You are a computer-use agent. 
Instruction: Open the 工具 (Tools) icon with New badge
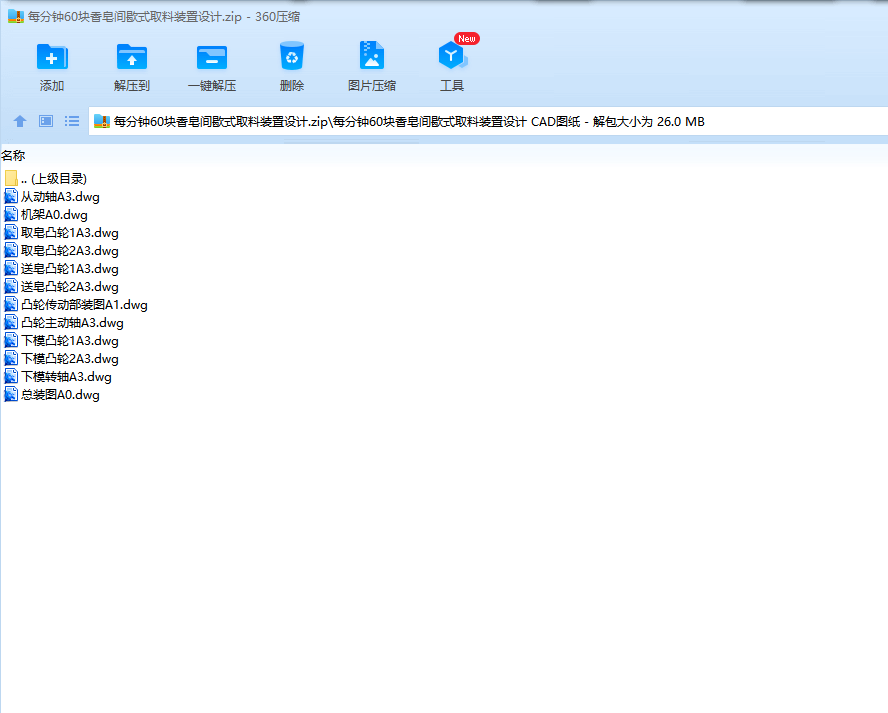coord(452,55)
